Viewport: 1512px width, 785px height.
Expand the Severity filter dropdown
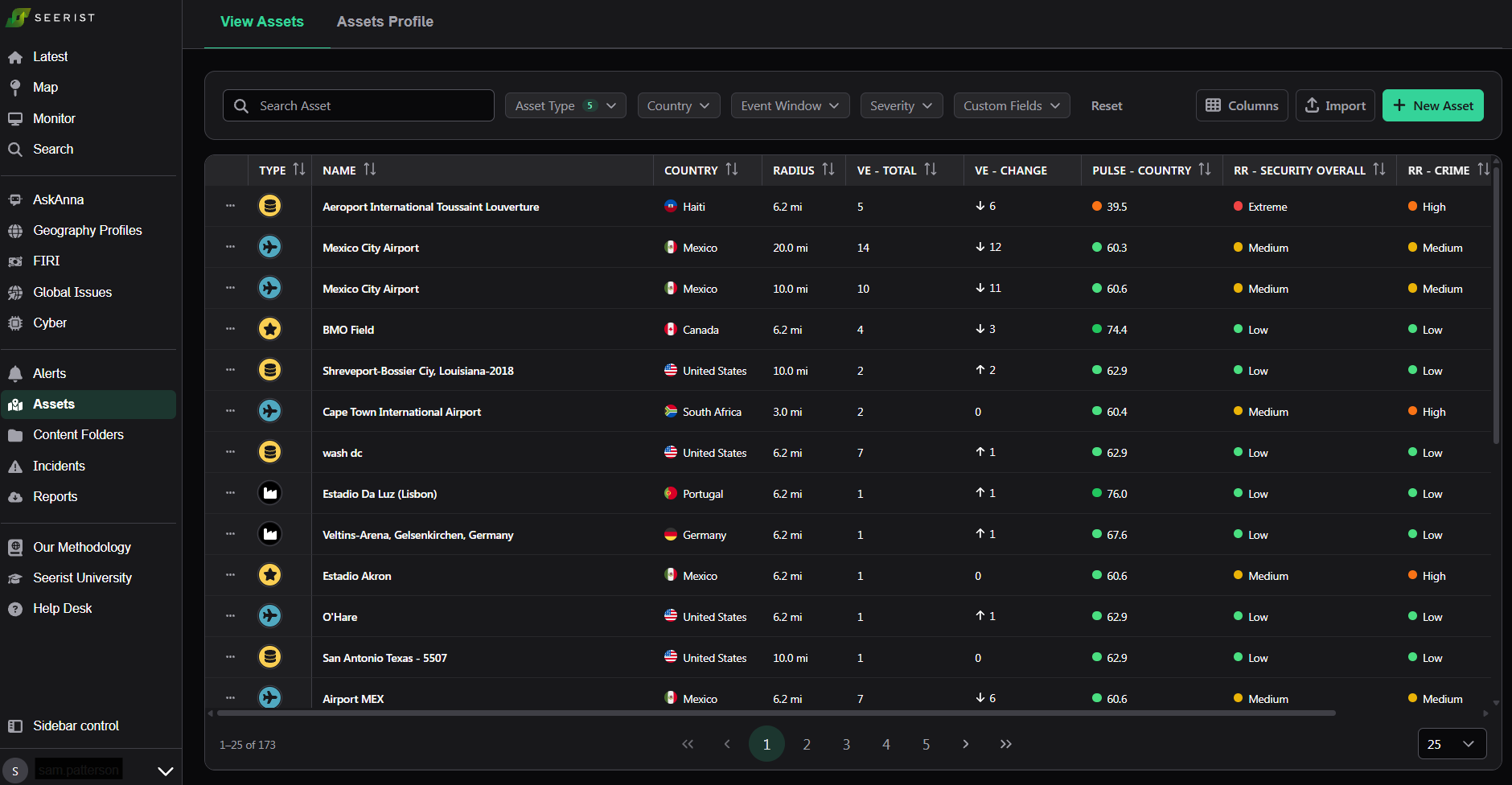pos(902,105)
